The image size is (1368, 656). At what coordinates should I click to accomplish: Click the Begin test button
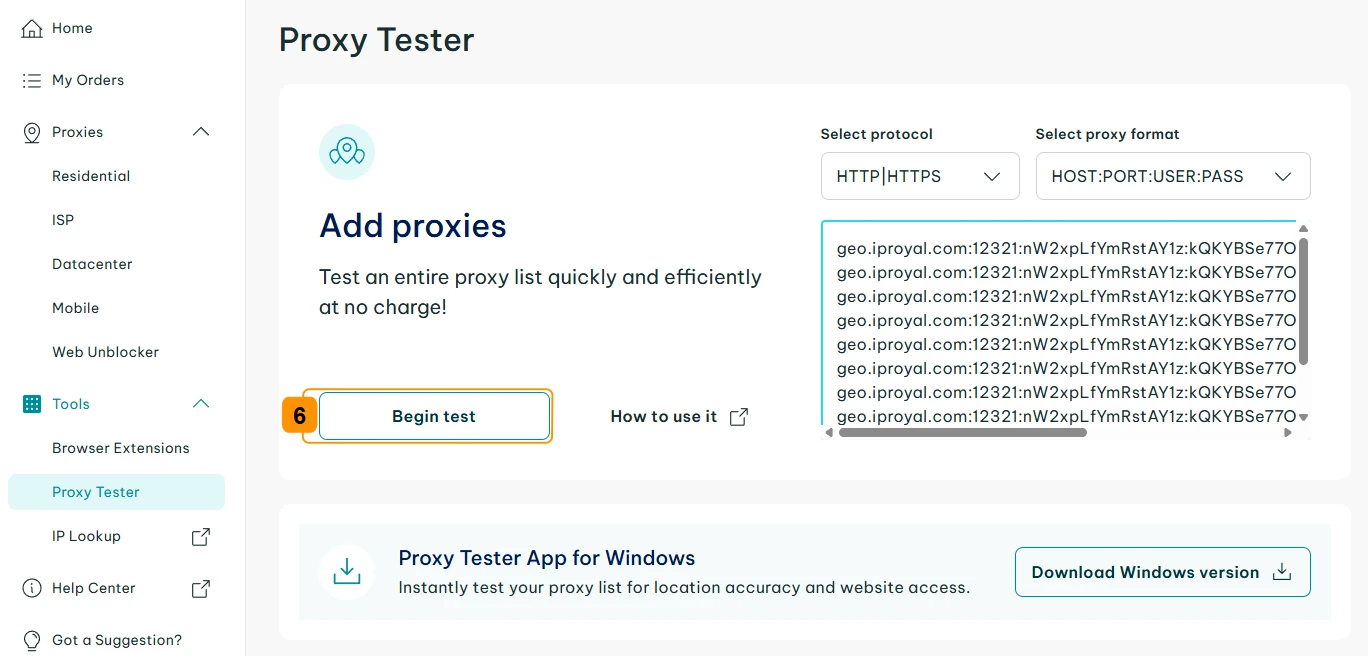pyautogui.click(x=434, y=416)
